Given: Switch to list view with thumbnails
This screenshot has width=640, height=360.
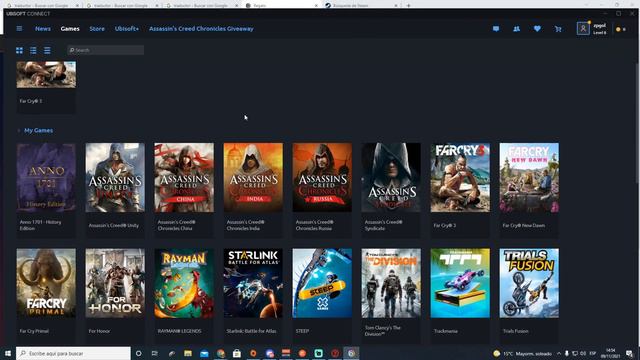Looking at the screenshot, I should click(33, 50).
